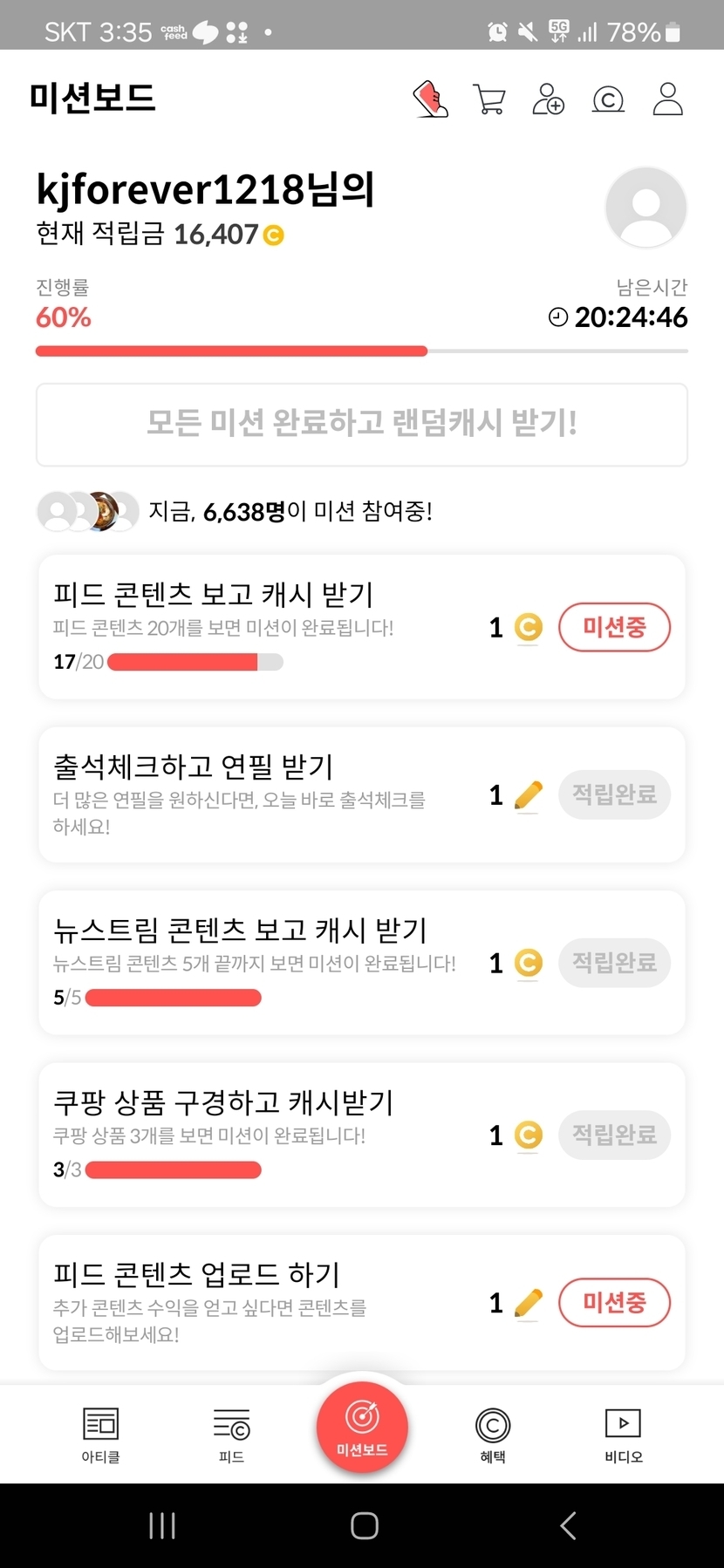The image size is (724, 1568).
Task: Open the cash coin icon in header
Action: 608,99
